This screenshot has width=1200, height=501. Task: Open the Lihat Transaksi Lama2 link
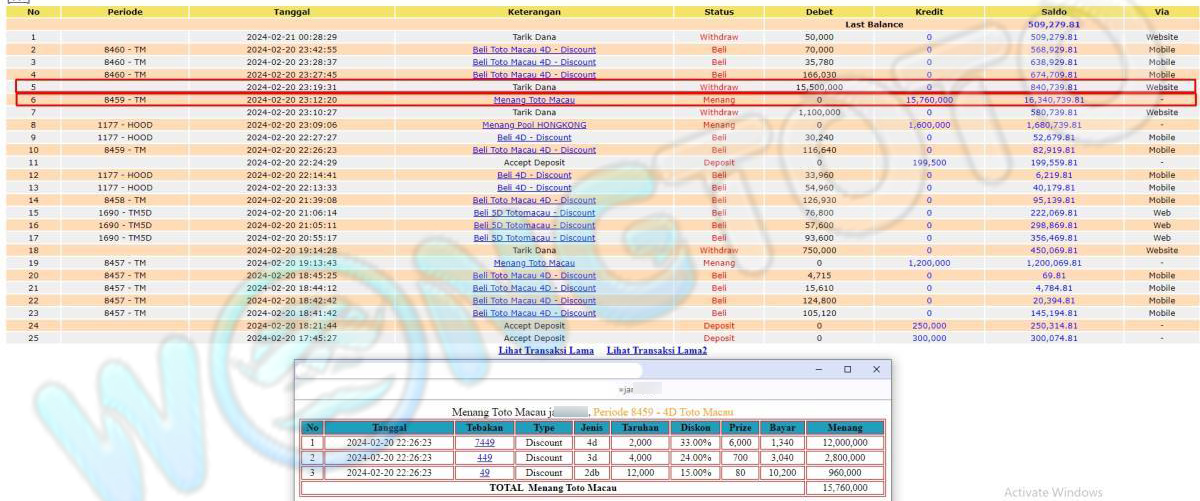click(x=656, y=351)
